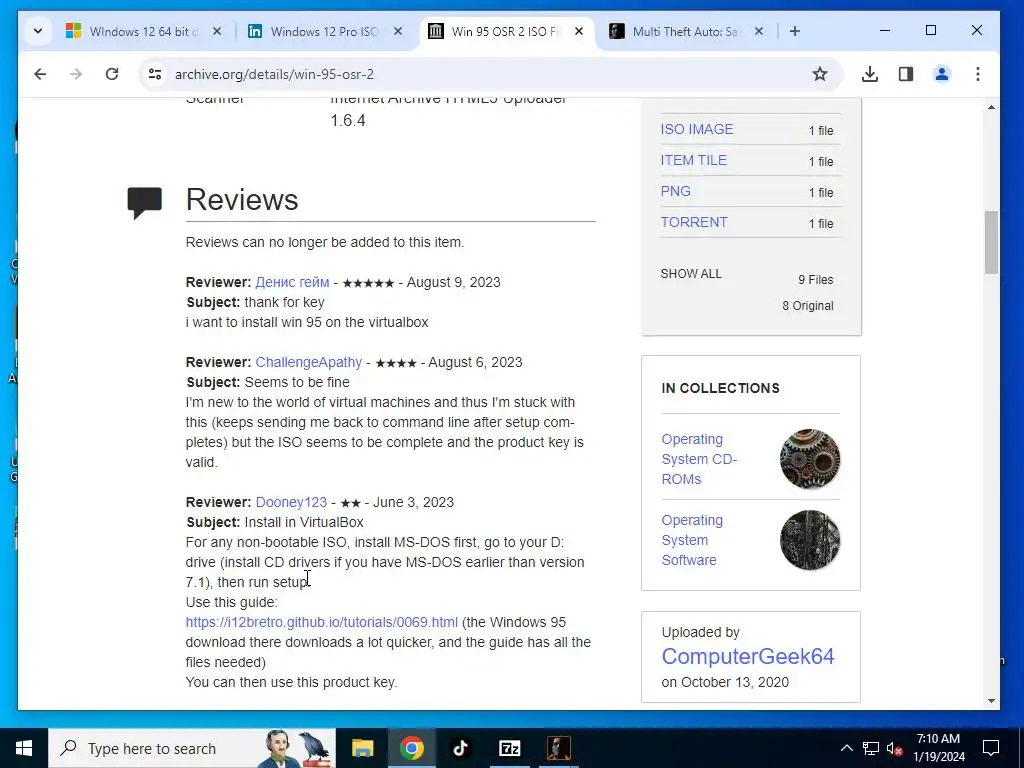Open reviewer Денис гейм profile
Image resolution: width=1024 pixels, height=768 pixels.
(x=292, y=282)
